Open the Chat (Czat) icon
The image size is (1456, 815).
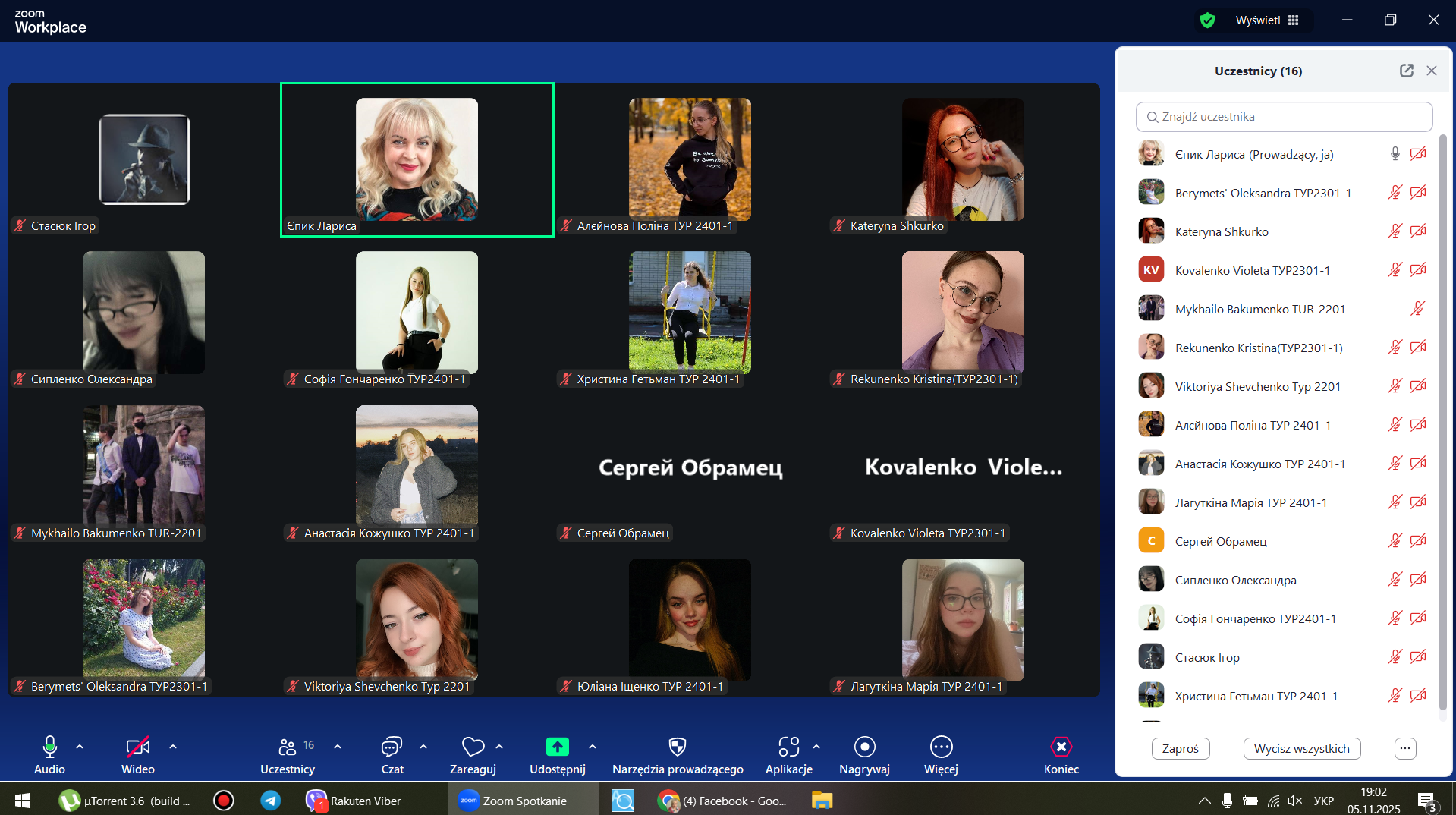(x=392, y=747)
